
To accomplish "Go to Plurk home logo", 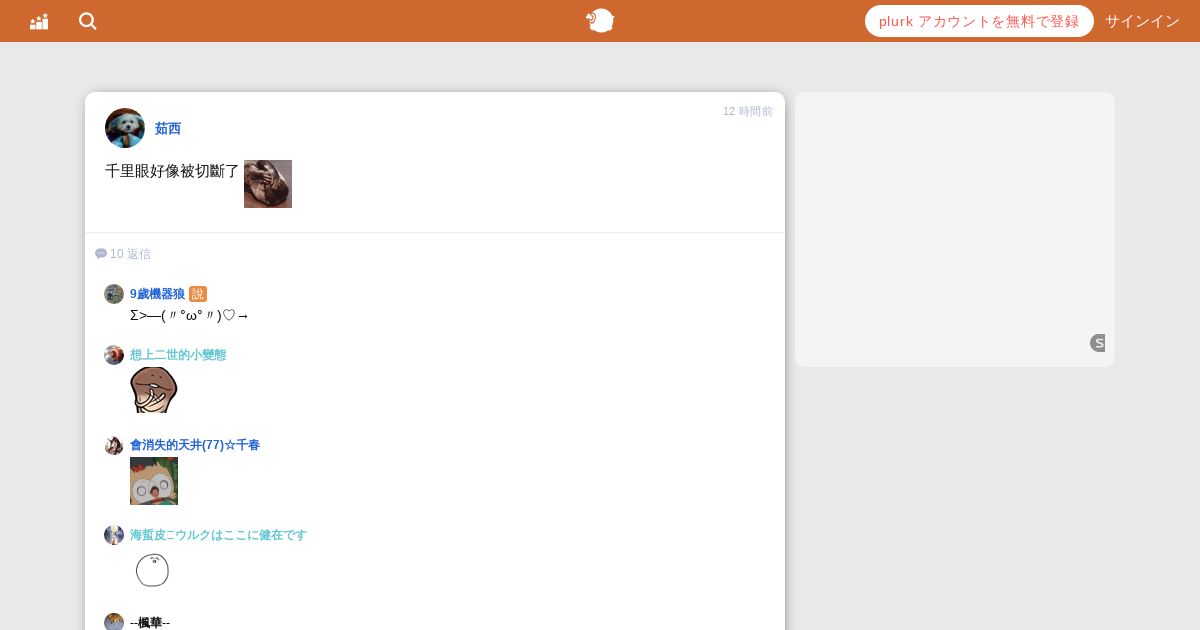I will tap(600, 20).
